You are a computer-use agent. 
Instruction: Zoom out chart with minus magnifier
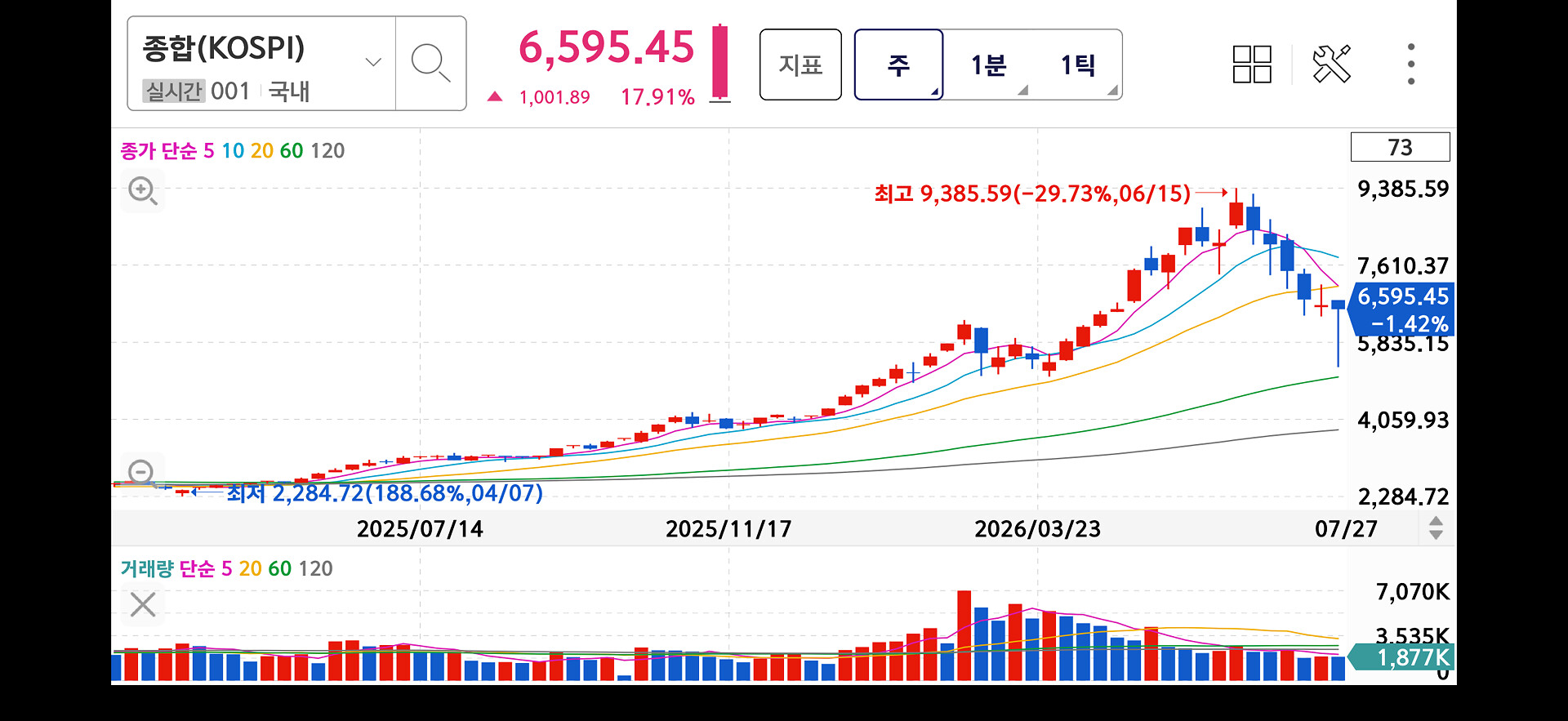[141, 472]
